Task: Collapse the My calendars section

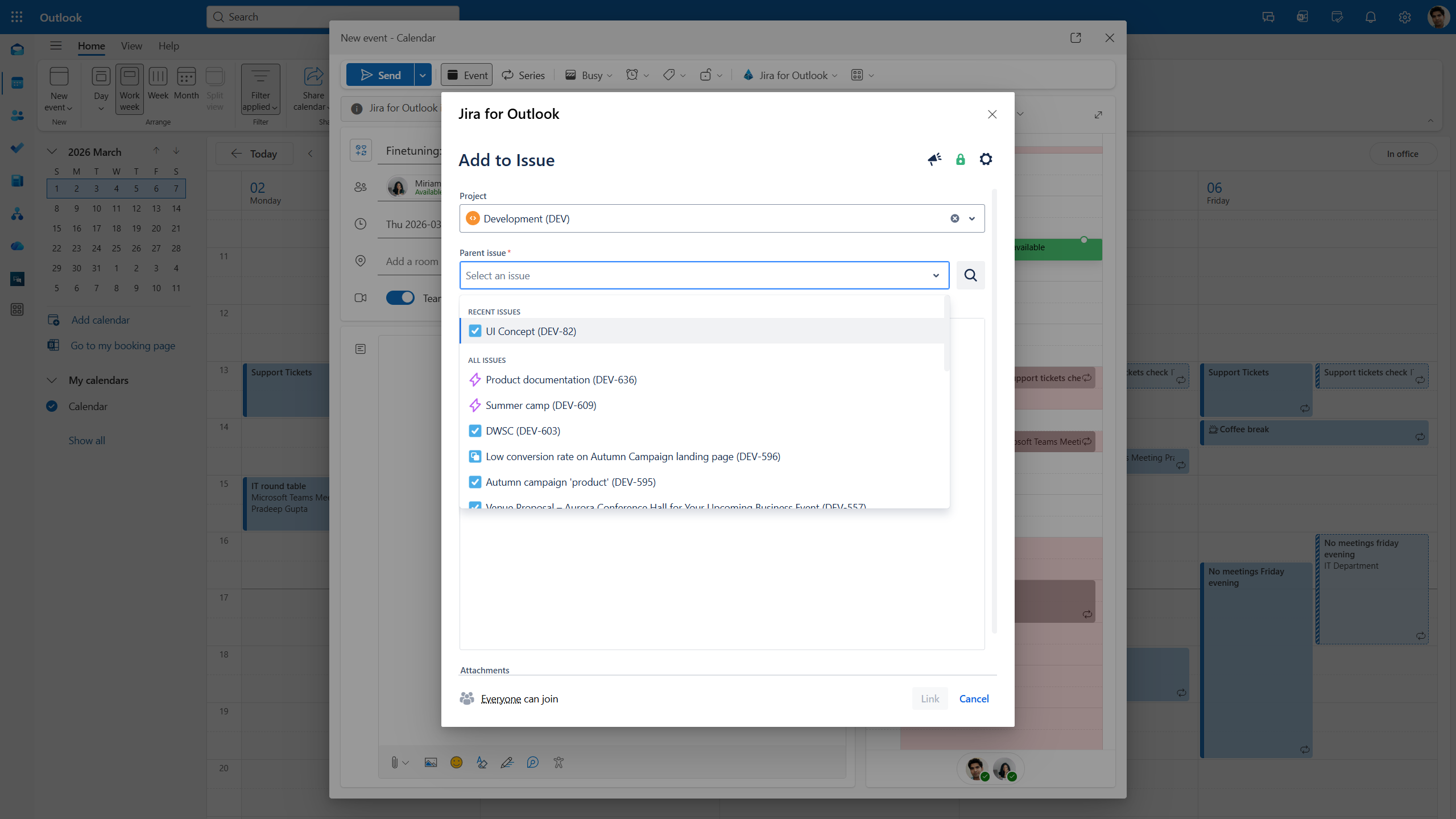Action: 52,380
